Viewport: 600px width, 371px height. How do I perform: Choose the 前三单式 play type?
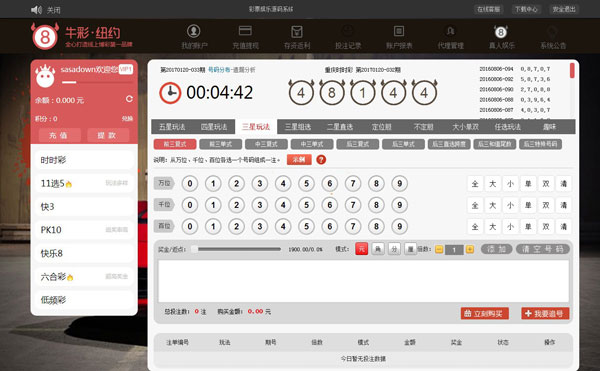[221, 144]
